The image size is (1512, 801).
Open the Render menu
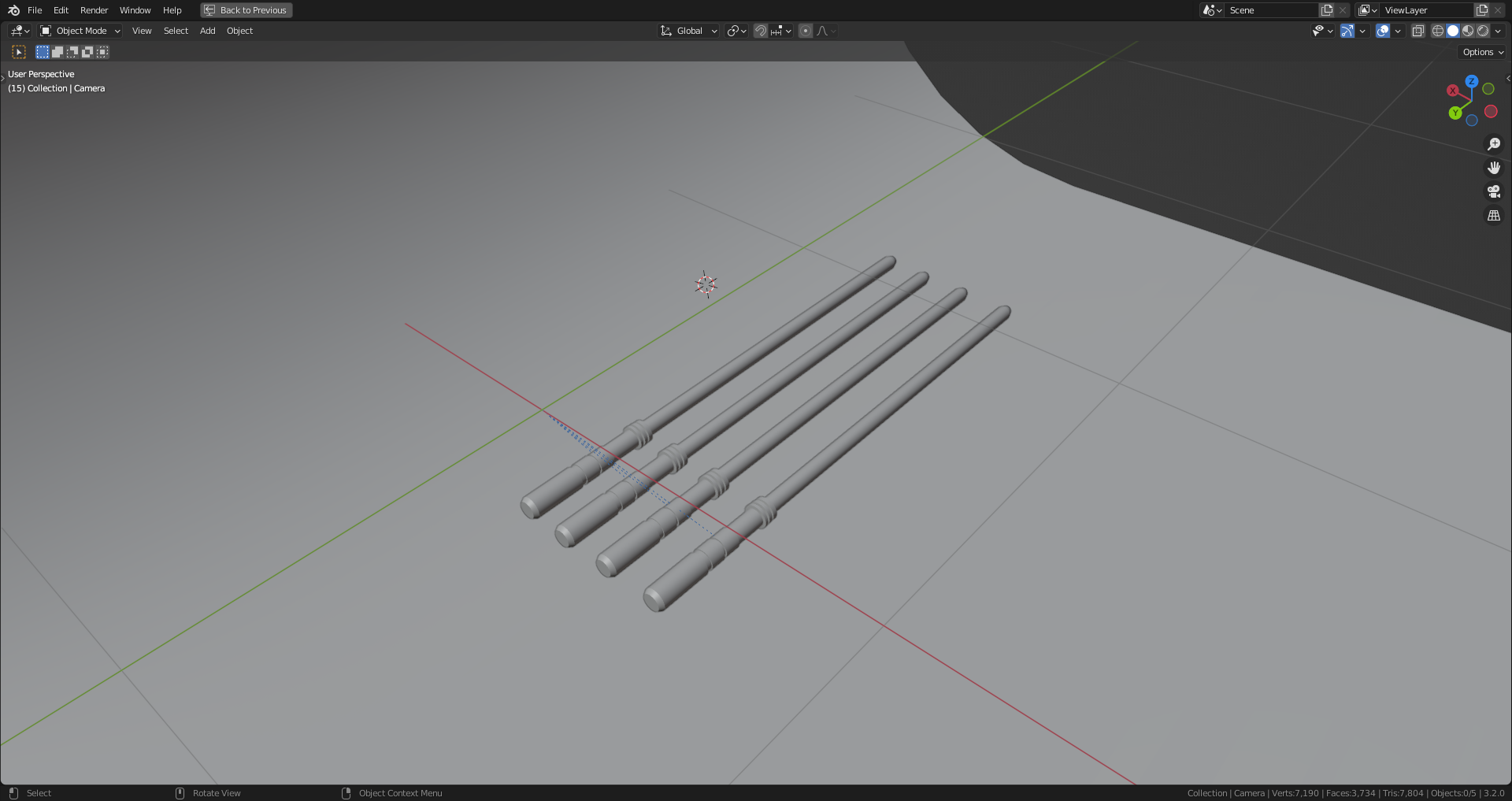(94, 10)
